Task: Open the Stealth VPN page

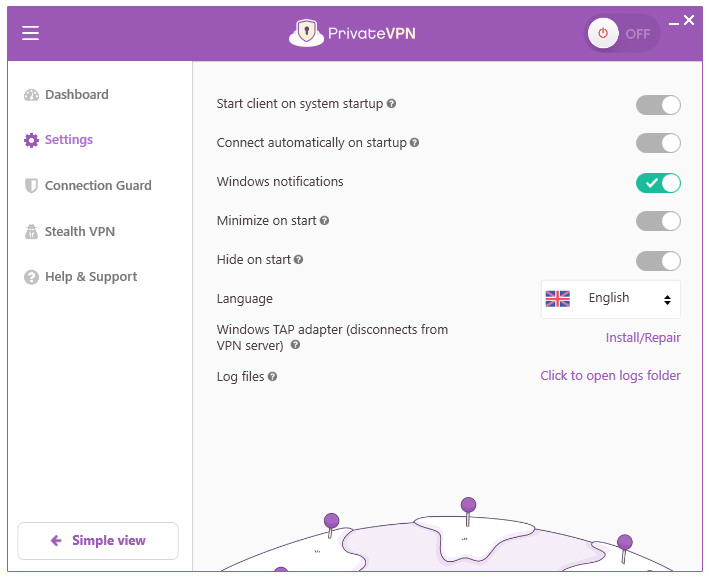Action: (x=79, y=232)
